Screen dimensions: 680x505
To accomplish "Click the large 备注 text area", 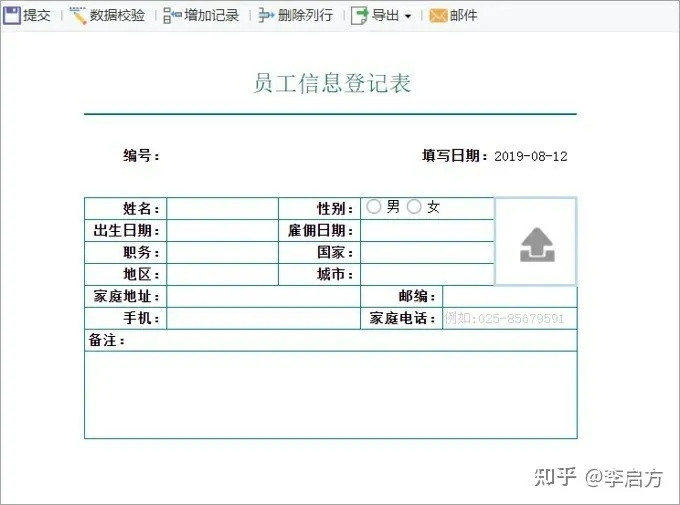I will pos(330,395).
